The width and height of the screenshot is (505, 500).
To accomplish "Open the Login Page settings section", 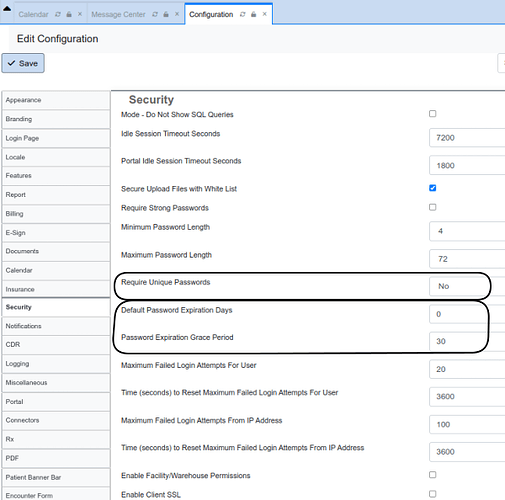I will pos(56,138).
